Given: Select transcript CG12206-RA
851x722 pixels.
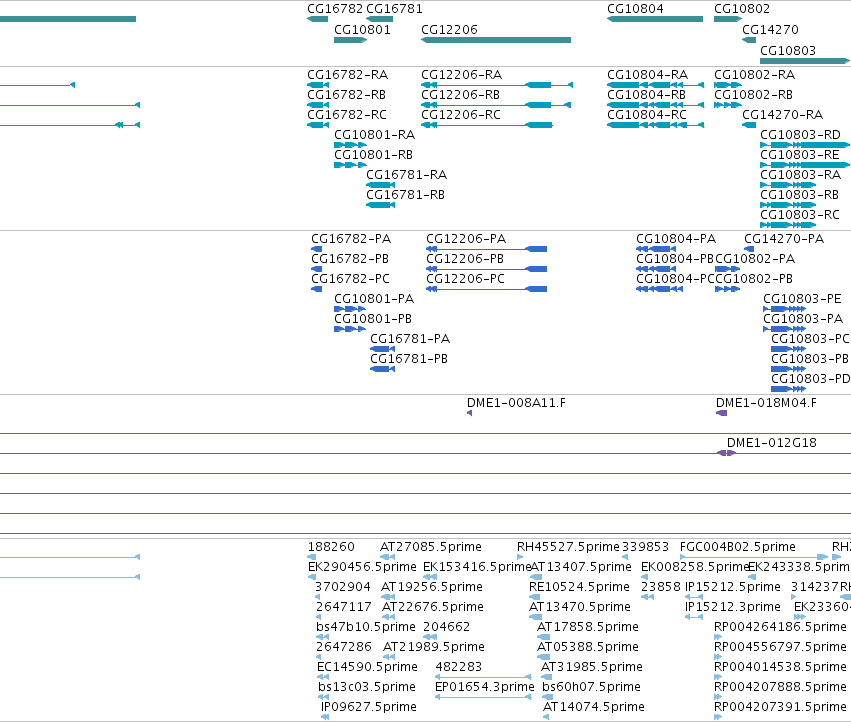Looking at the screenshot, I should coord(461,75).
